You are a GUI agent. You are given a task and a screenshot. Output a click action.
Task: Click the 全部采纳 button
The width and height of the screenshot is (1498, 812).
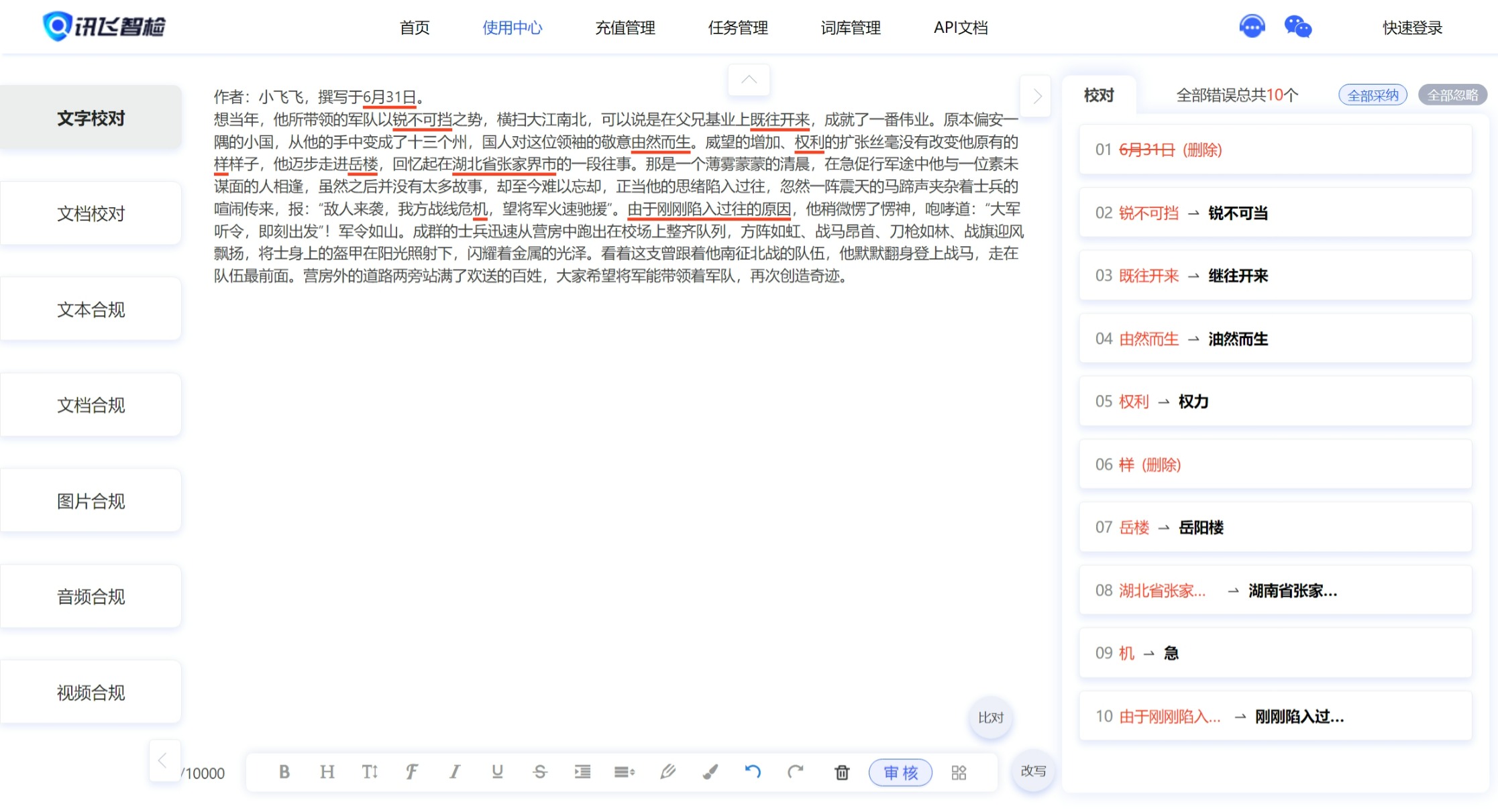(x=1373, y=95)
